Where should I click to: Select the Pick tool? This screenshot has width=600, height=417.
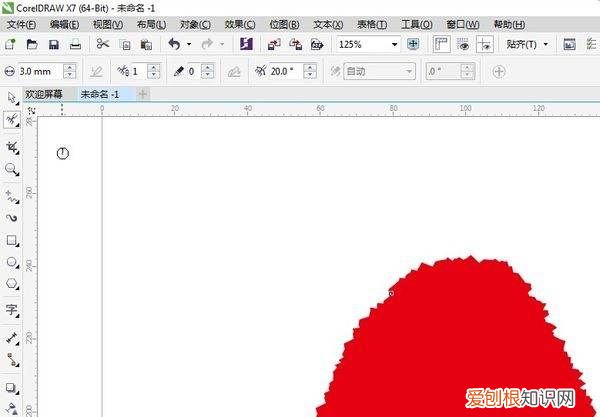pyautogui.click(x=12, y=98)
